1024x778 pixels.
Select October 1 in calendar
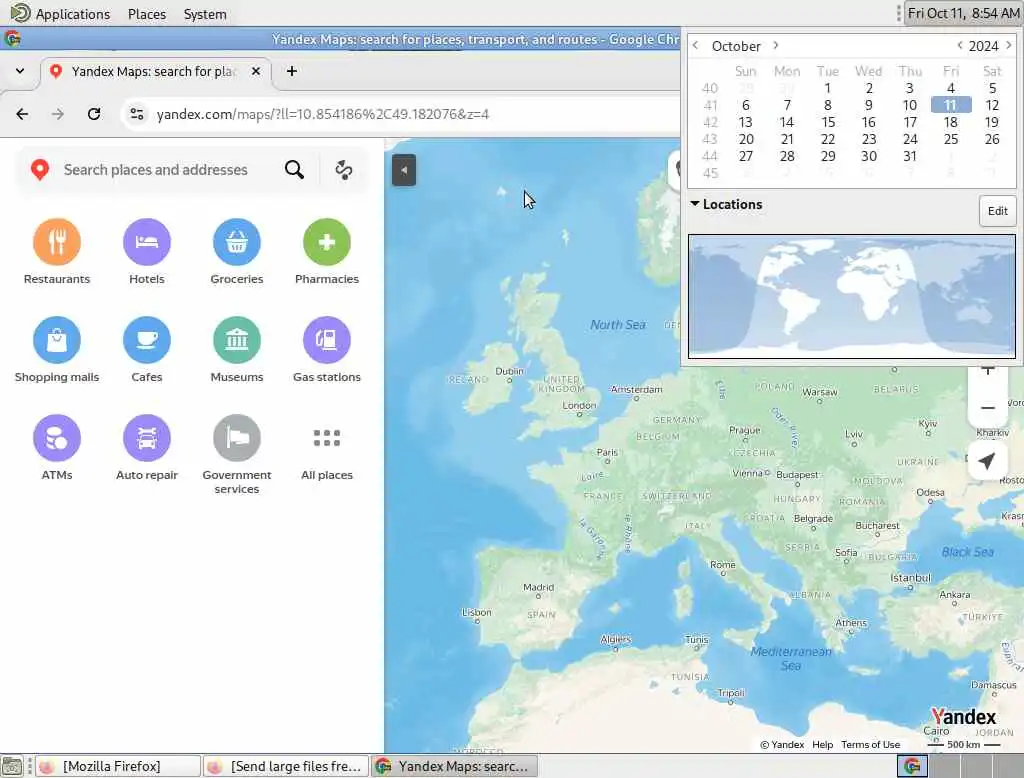827,88
